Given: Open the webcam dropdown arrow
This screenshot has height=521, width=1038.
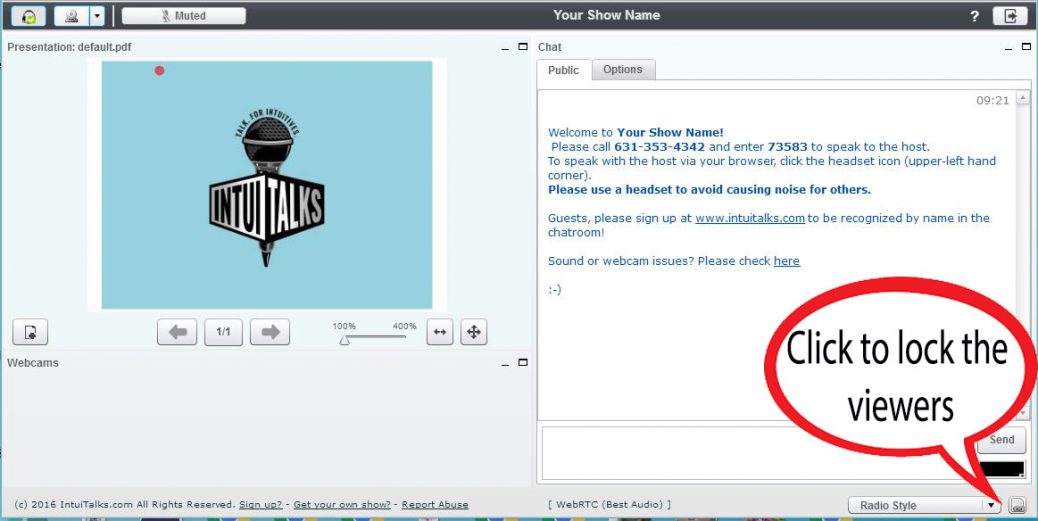Looking at the screenshot, I should coord(97,16).
